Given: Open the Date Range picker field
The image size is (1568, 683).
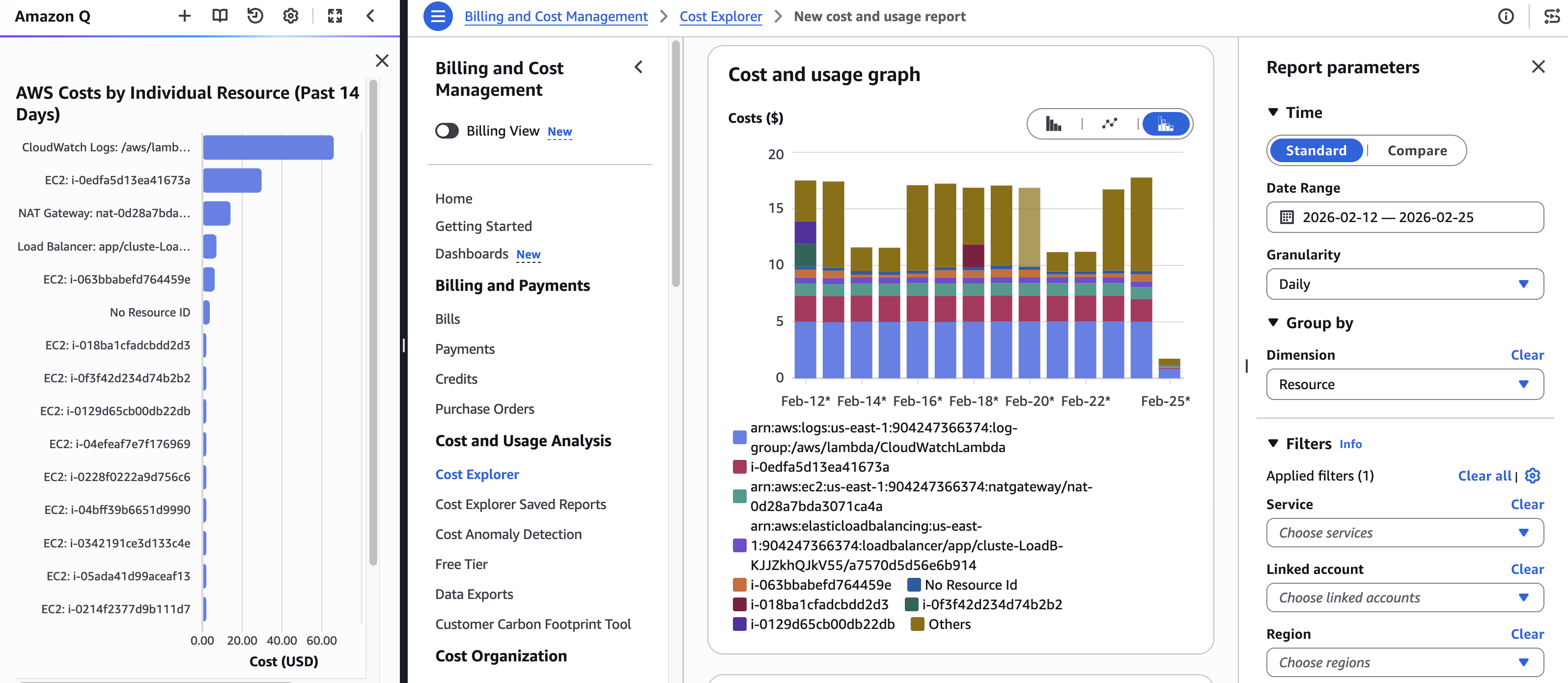Looking at the screenshot, I should [1403, 217].
